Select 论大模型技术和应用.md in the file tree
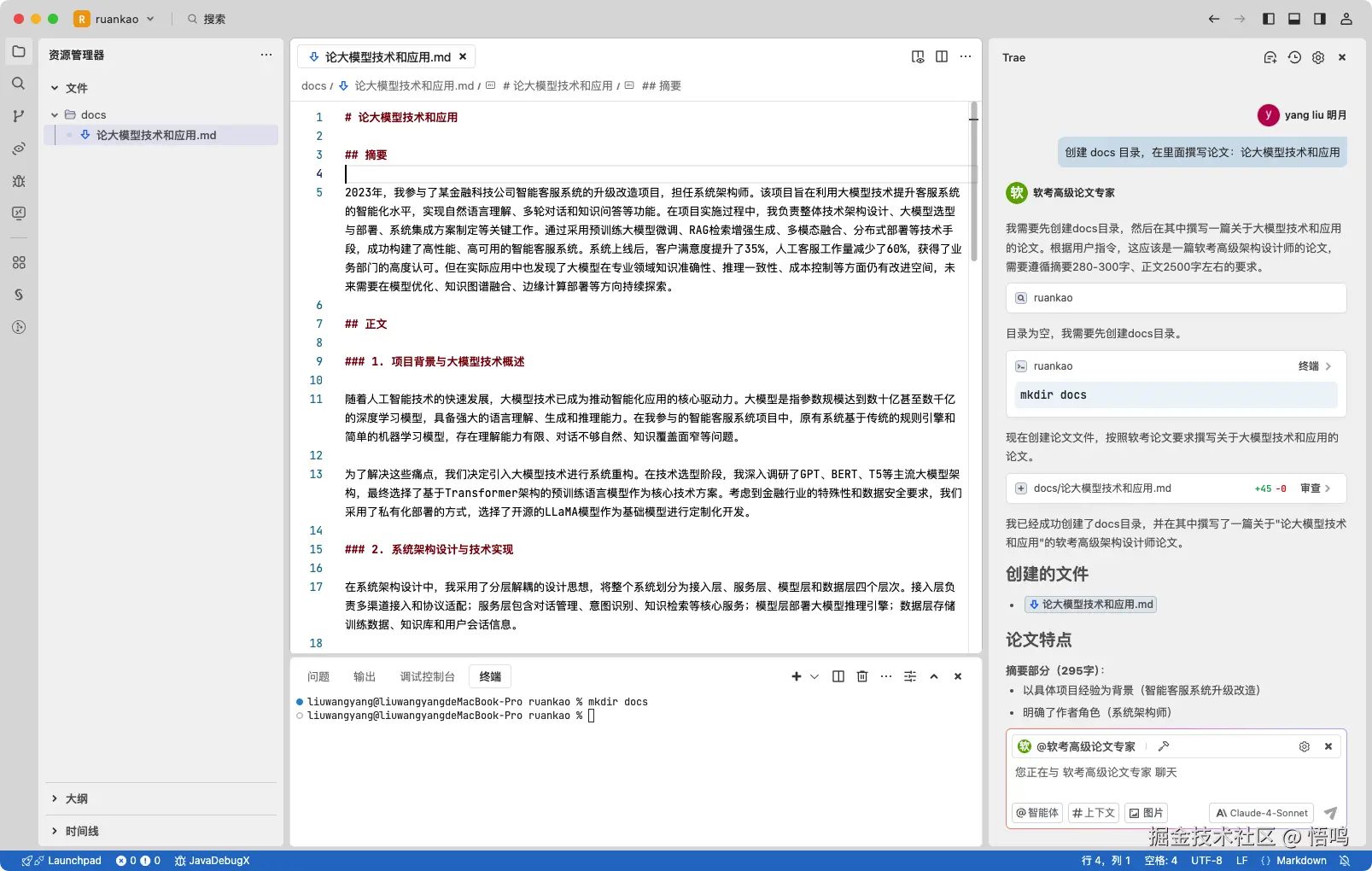Viewport: 1372px width, 871px height. pyautogui.click(x=161, y=135)
